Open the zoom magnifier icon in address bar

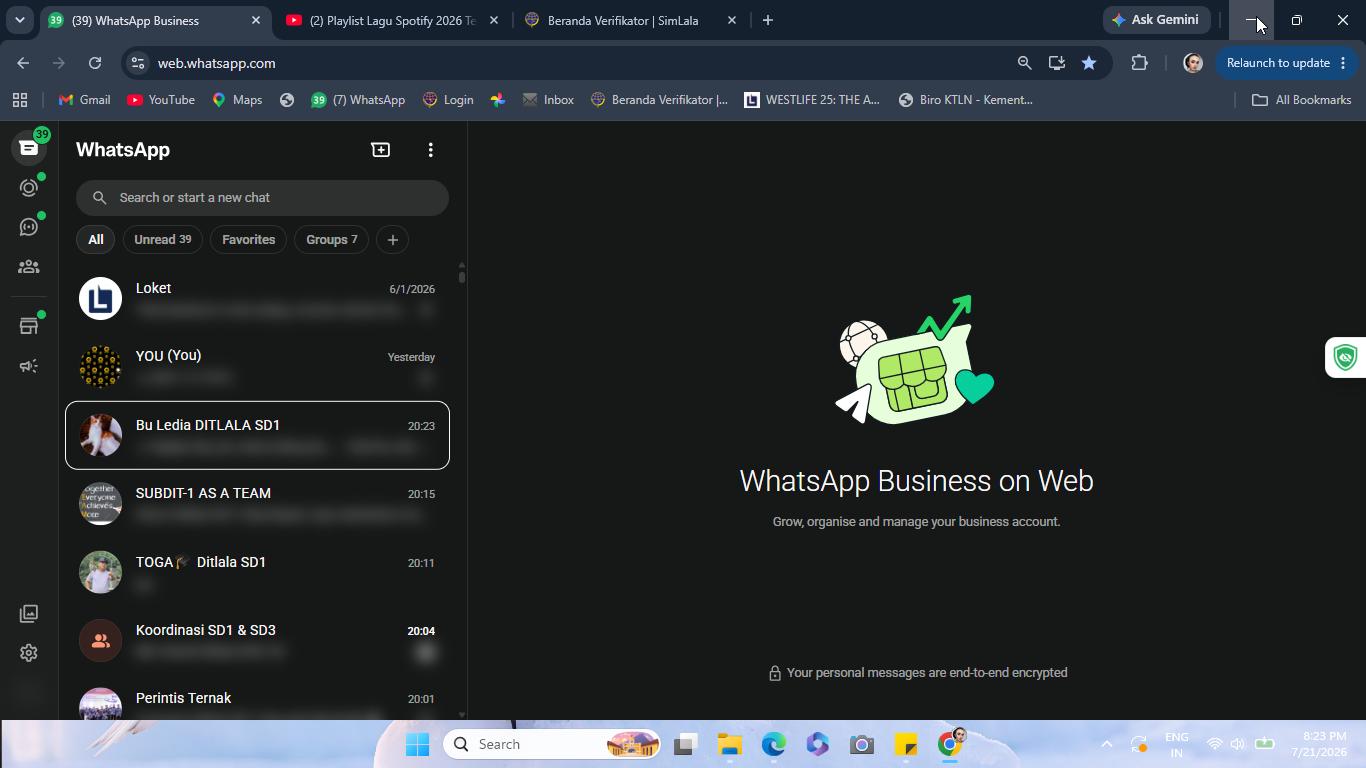1024,63
